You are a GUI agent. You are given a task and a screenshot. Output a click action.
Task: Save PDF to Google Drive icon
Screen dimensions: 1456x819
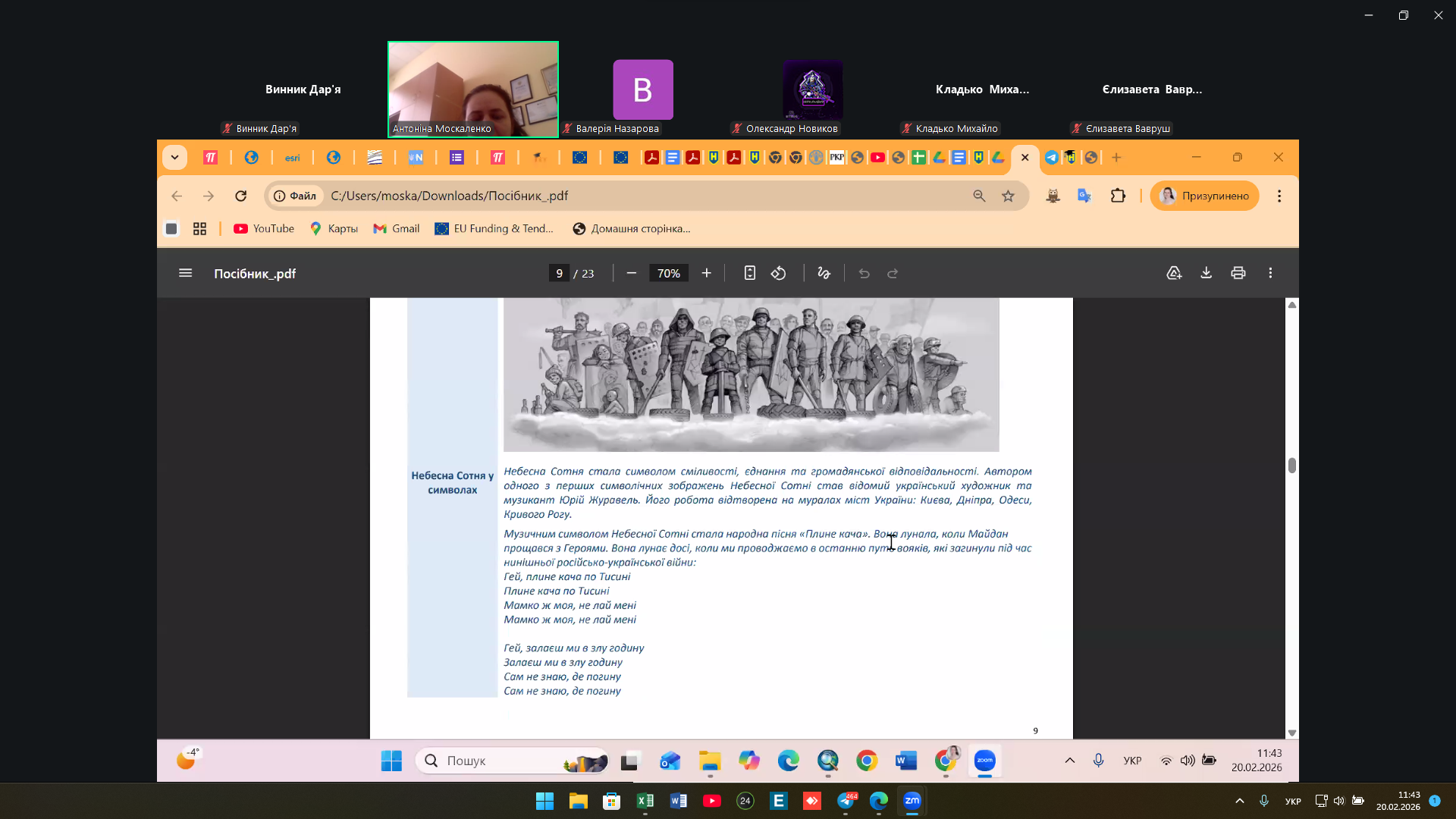tap(1174, 273)
